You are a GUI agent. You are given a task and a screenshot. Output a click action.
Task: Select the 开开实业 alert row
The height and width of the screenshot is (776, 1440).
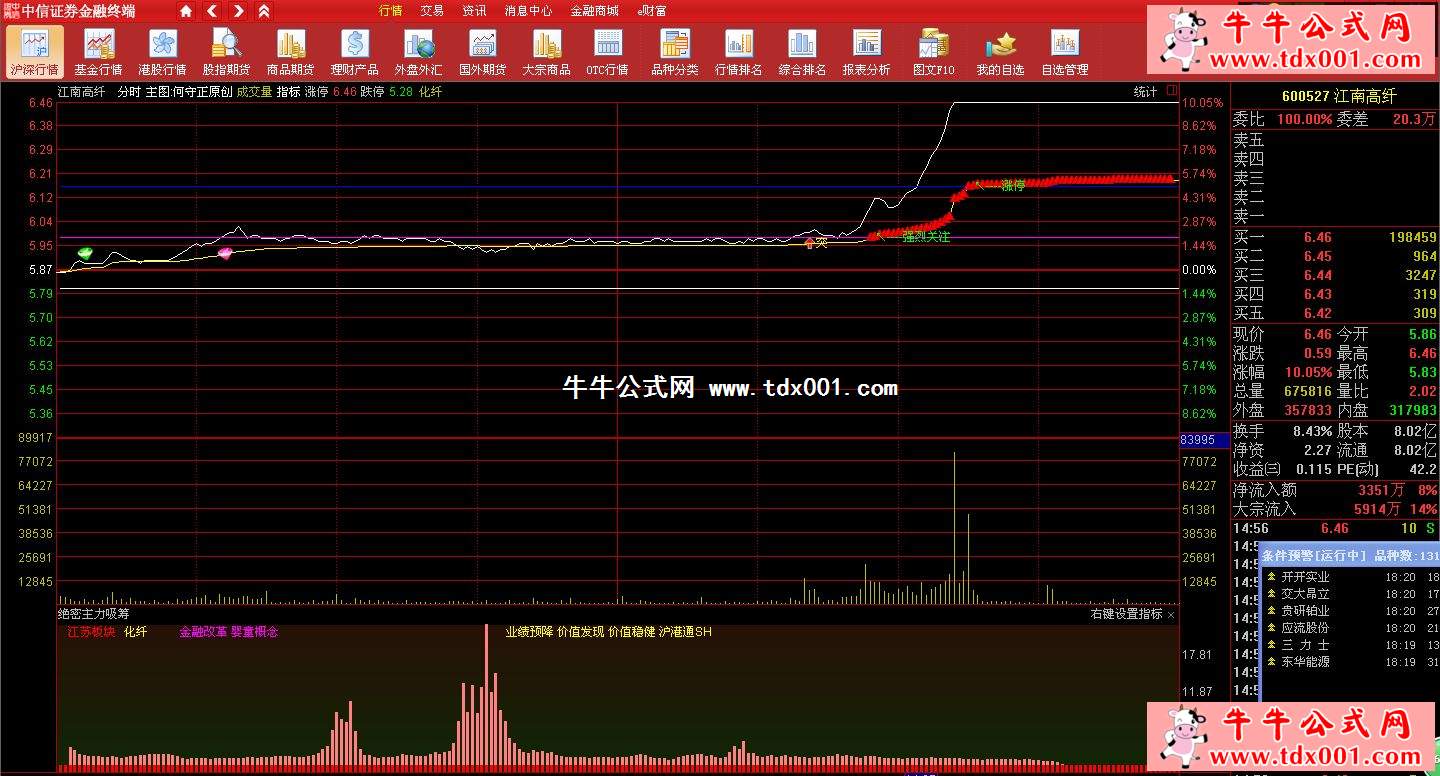(x=1350, y=577)
